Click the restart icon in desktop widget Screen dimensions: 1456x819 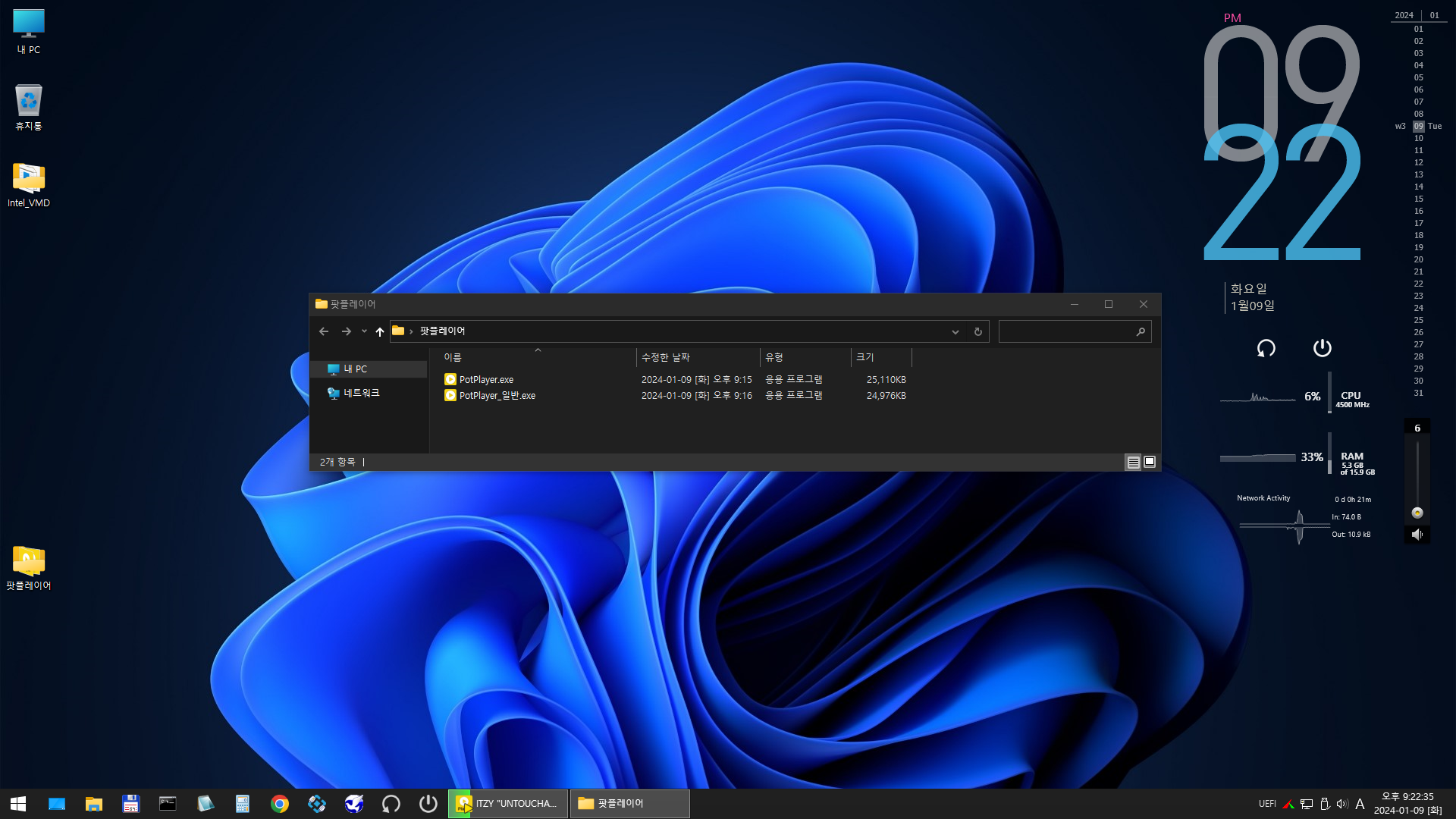click(1266, 348)
